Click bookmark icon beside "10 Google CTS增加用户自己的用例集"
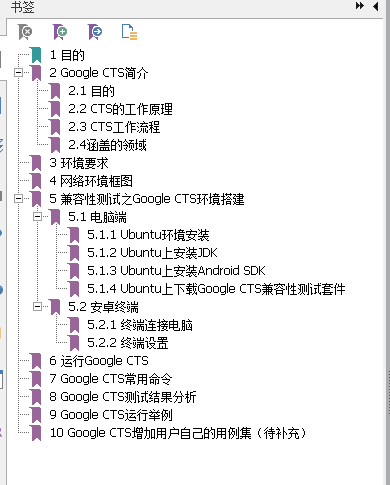The image size is (390, 485). (36, 433)
